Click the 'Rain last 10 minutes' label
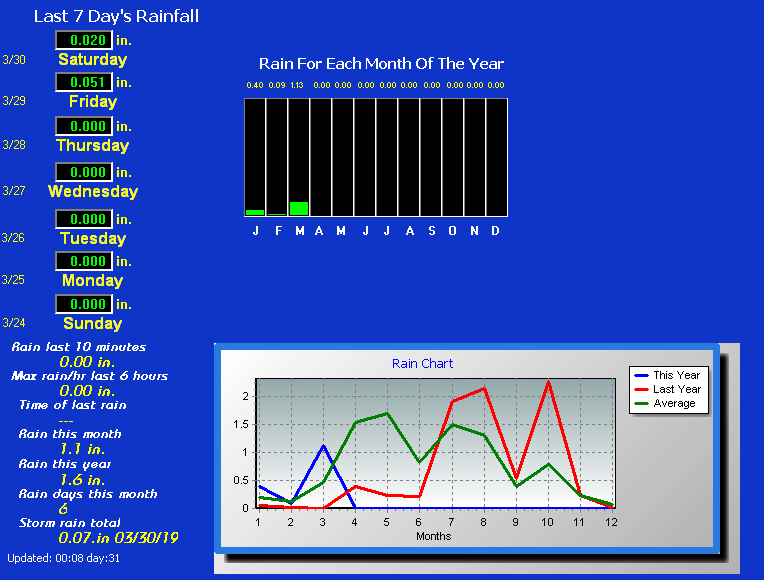Viewport: 764px width, 580px height. click(x=78, y=347)
